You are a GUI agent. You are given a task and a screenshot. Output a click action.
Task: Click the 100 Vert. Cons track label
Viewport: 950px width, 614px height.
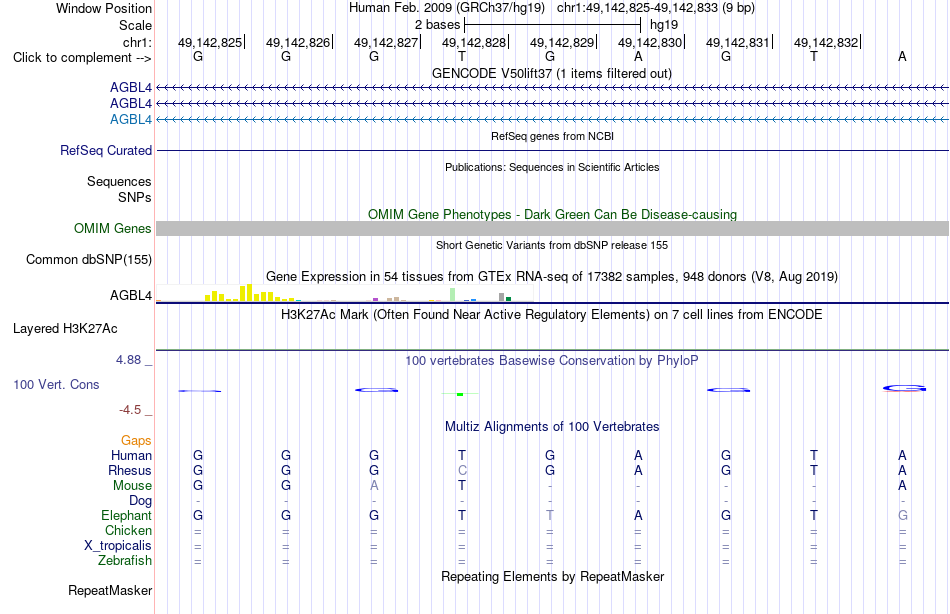point(56,384)
